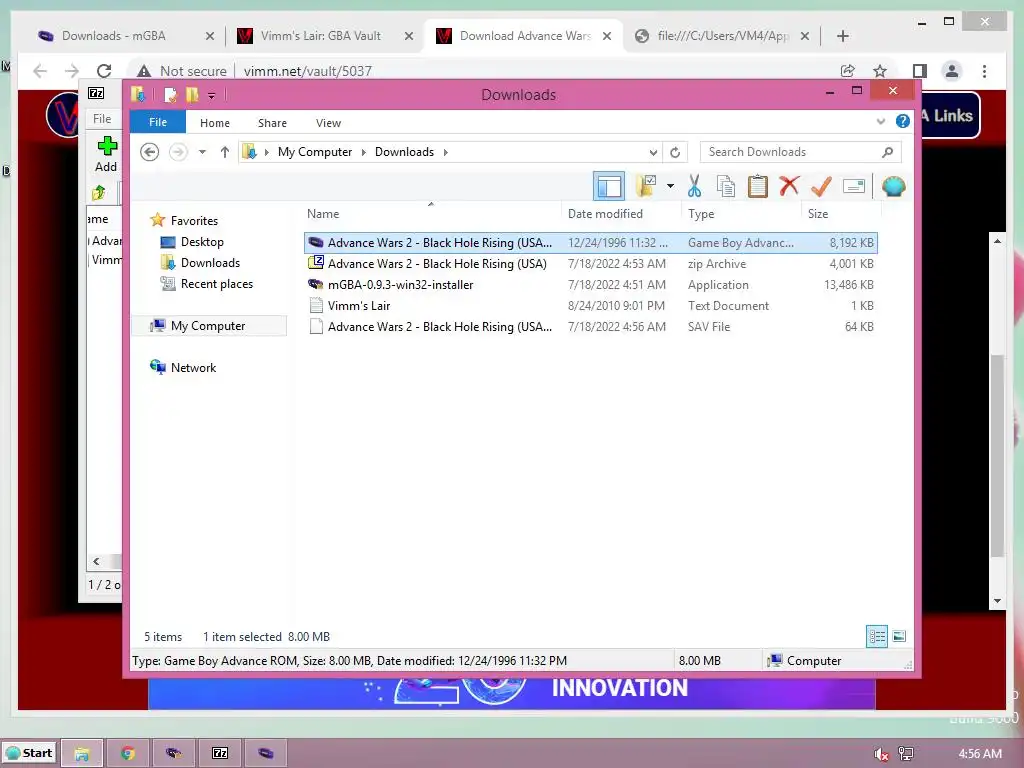Open a new Chrome tab
1024x768 pixels.
(842, 36)
